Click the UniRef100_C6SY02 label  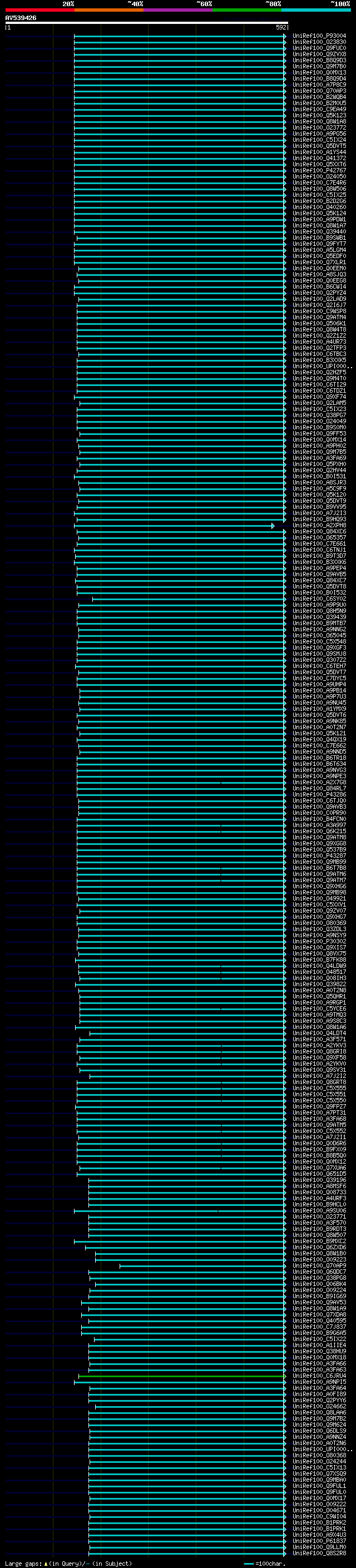click(x=319, y=599)
